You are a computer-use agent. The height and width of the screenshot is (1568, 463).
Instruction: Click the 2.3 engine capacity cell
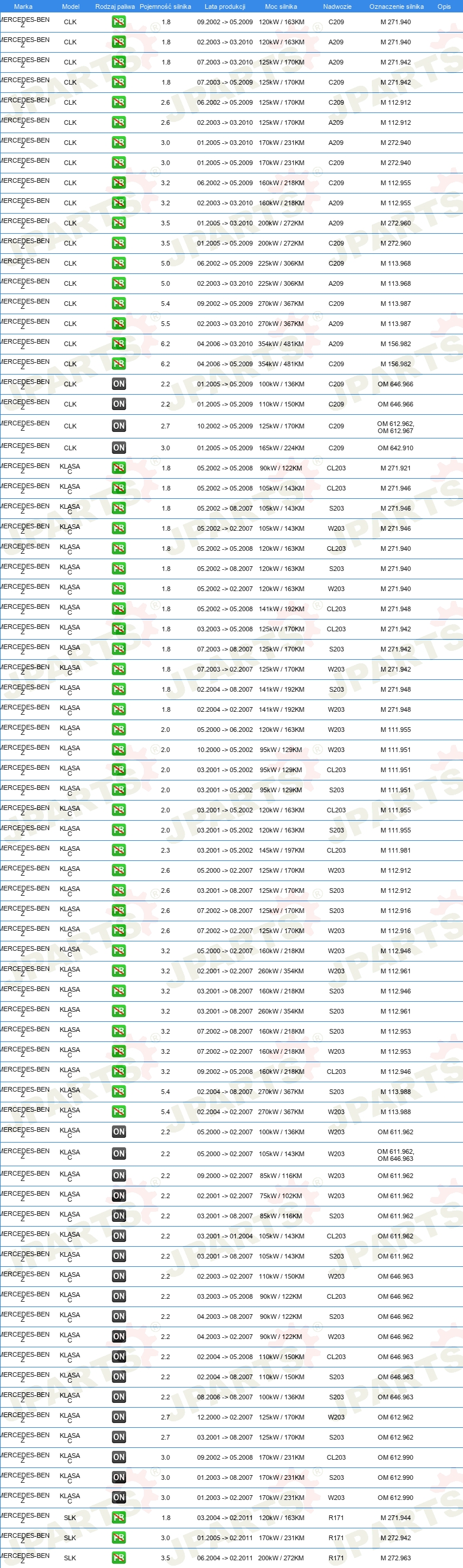166,851
